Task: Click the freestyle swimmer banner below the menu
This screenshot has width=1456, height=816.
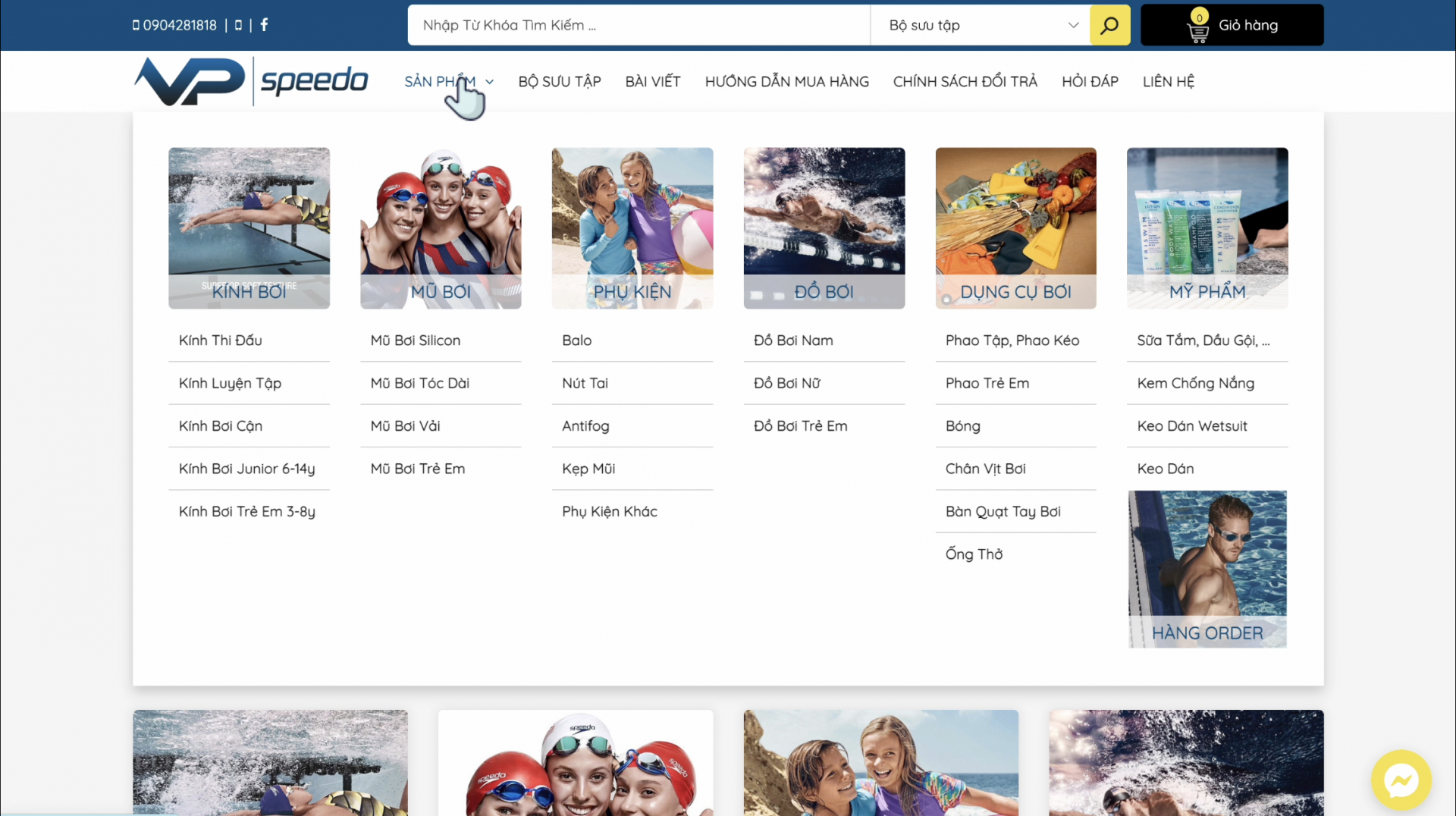Action: (x=1187, y=763)
